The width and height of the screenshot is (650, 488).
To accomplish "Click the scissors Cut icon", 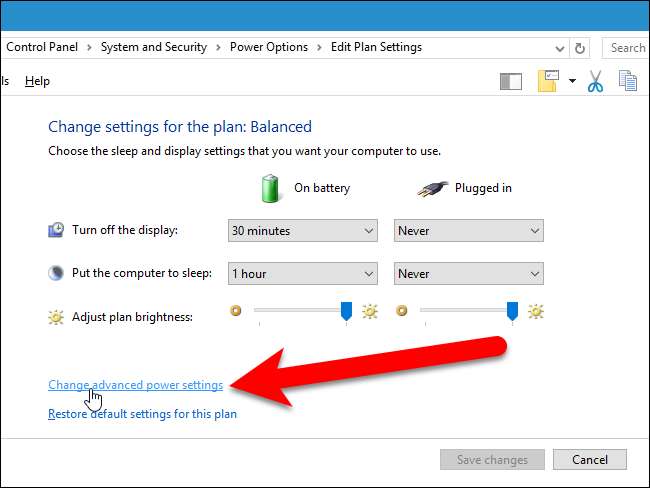I will (596, 81).
